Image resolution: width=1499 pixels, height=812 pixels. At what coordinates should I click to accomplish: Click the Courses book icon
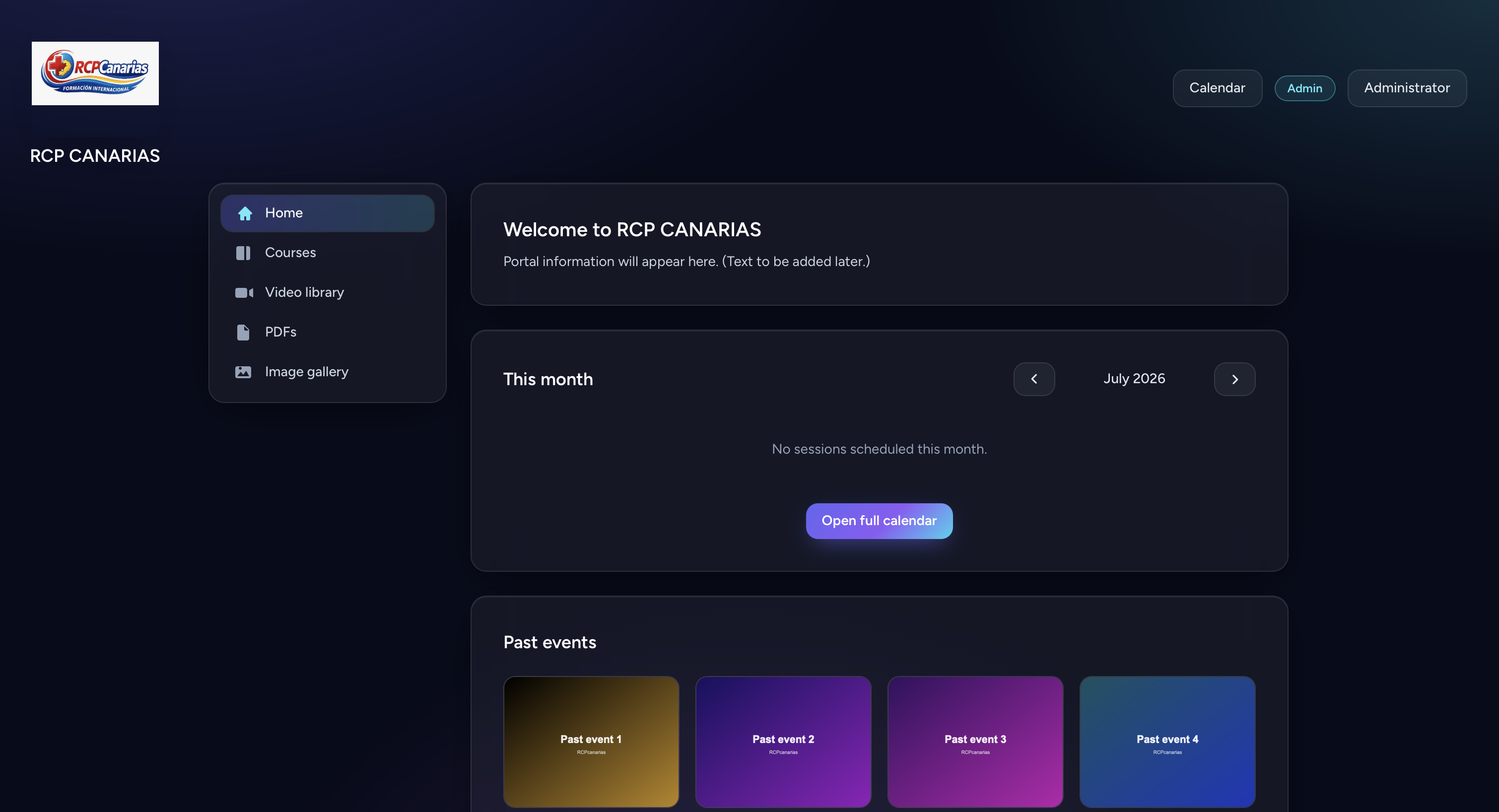coord(243,253)
